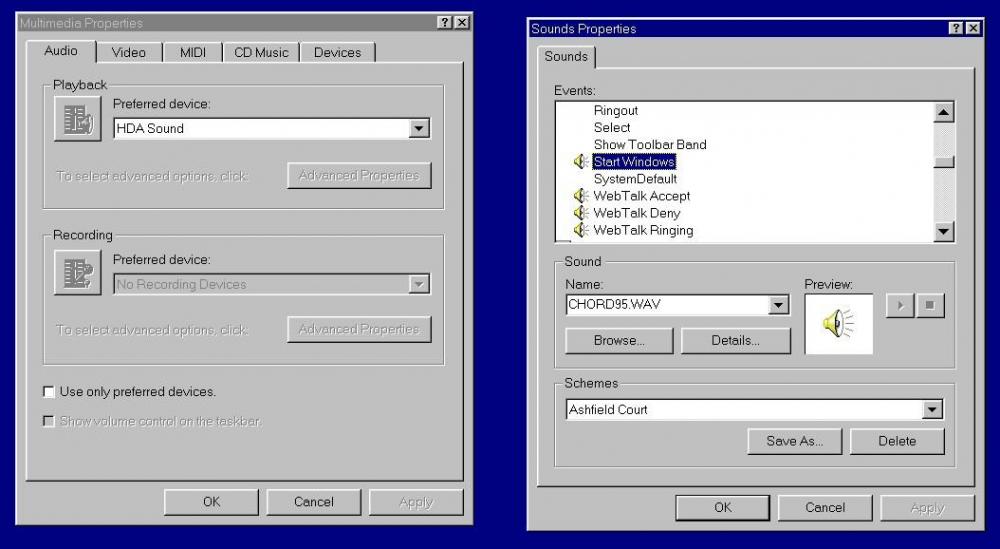The width and height of the screenshot is (1000, 549).
Task: Click Apply in Sounds Properties
Action: 927,508
